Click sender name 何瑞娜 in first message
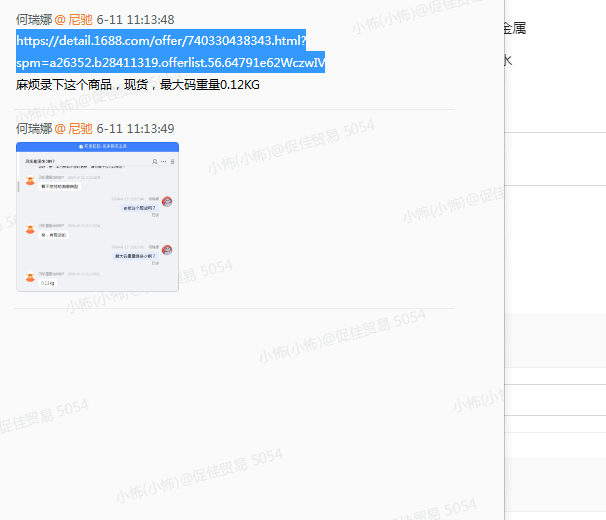 click(x=33, y=20)
